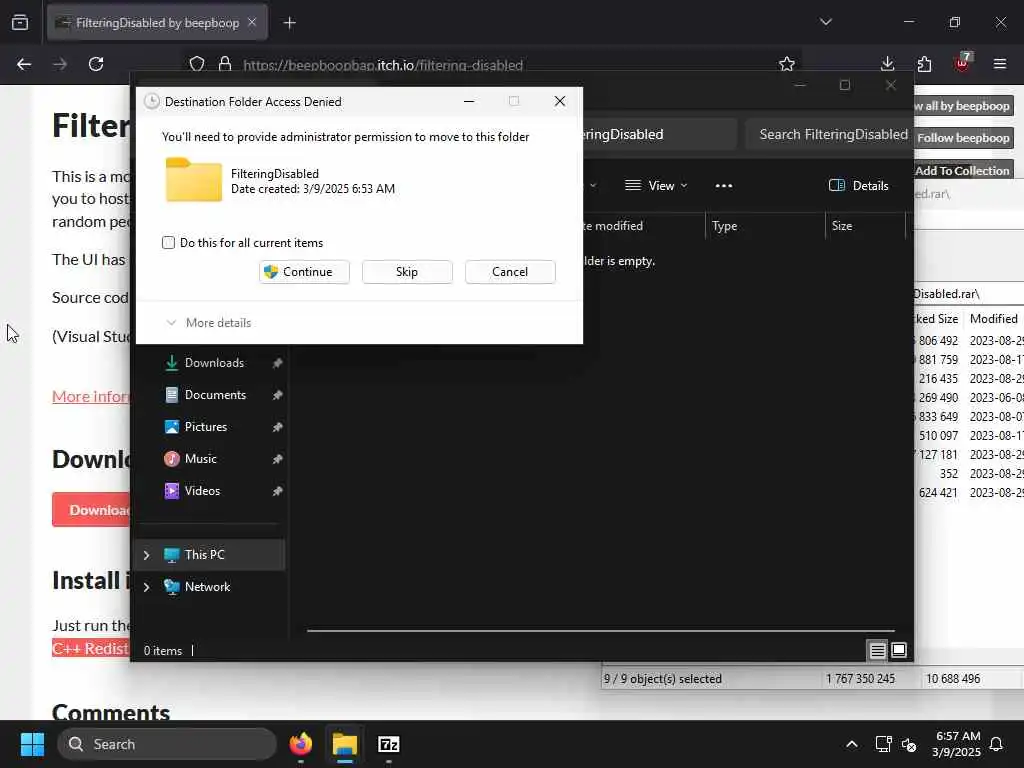The height and width of the screenshot is (768, 1024).
Task: Open a new Firefox tab
Action: tap(290, 23)
